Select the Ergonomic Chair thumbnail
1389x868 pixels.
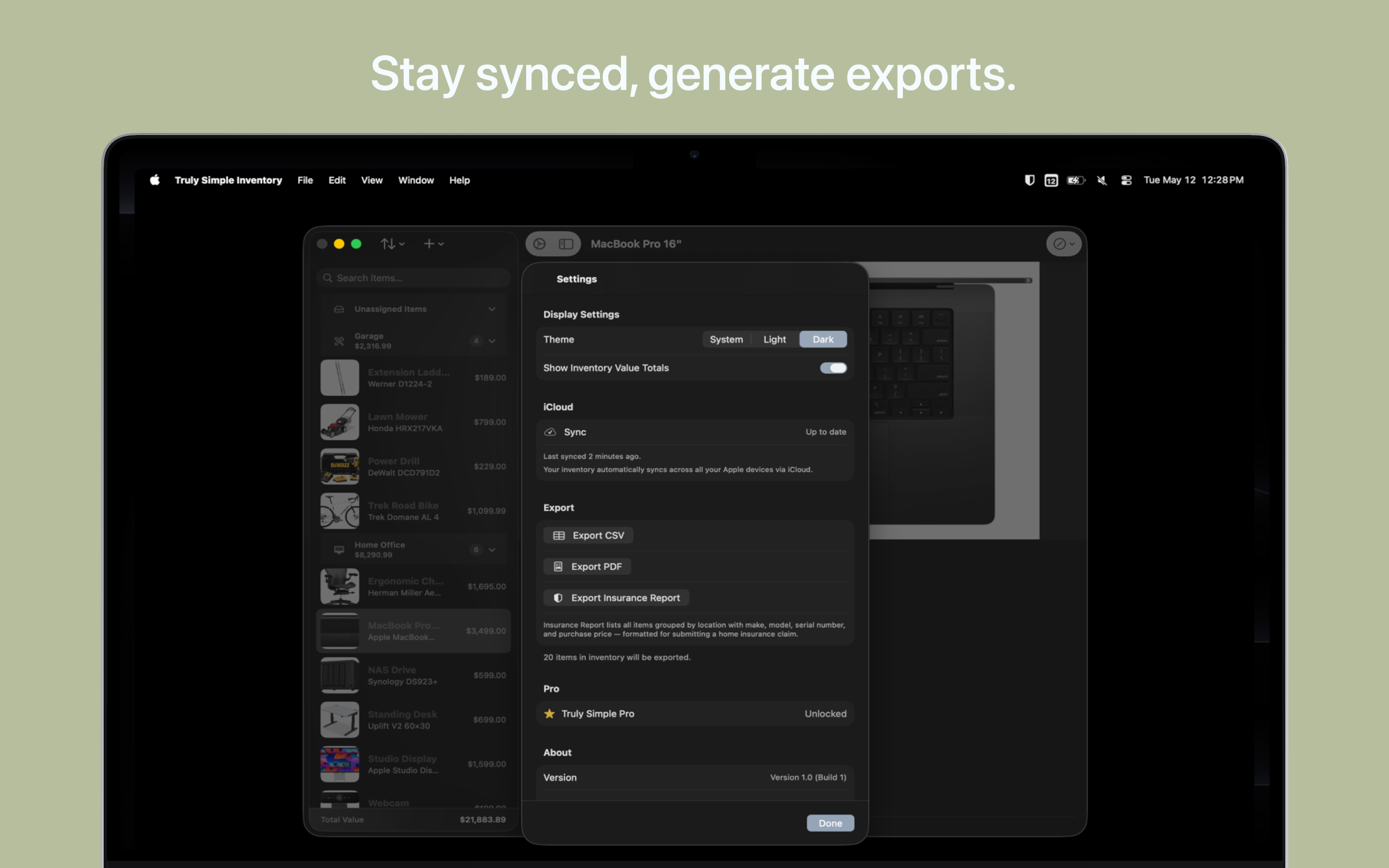pos(340,586)
